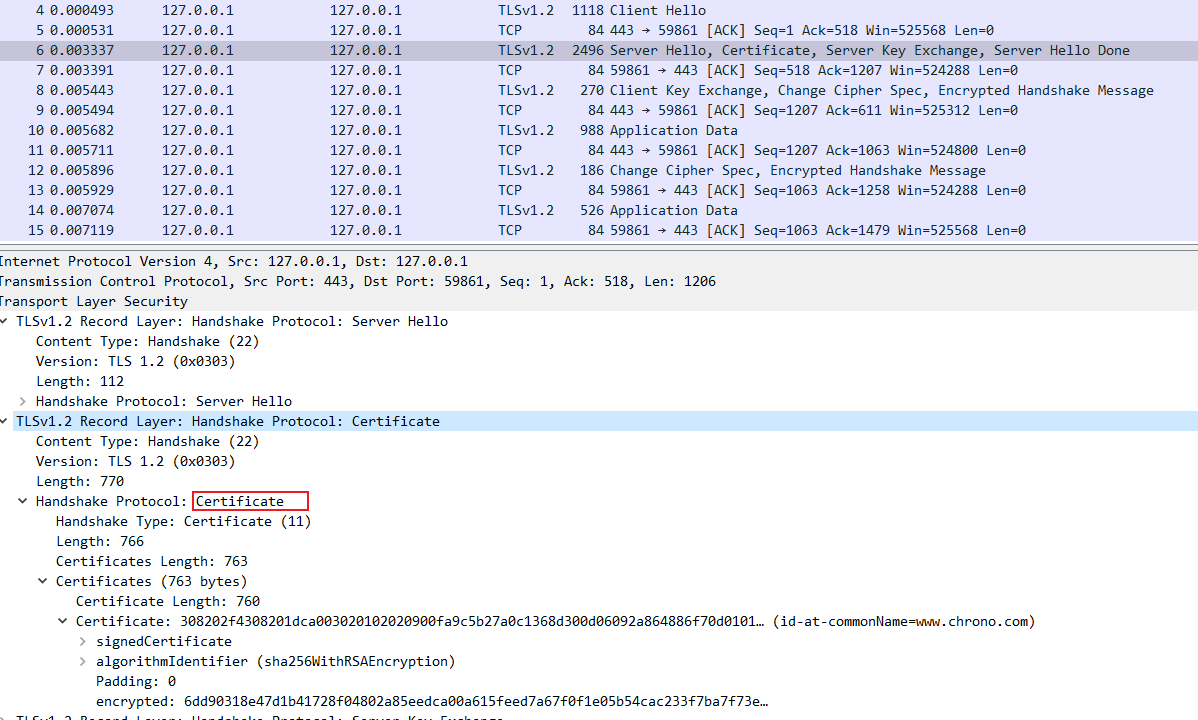Select packet 6 Server Hello, Certificate row
This screenshot has width=1198, height=720.
(600, 50)
